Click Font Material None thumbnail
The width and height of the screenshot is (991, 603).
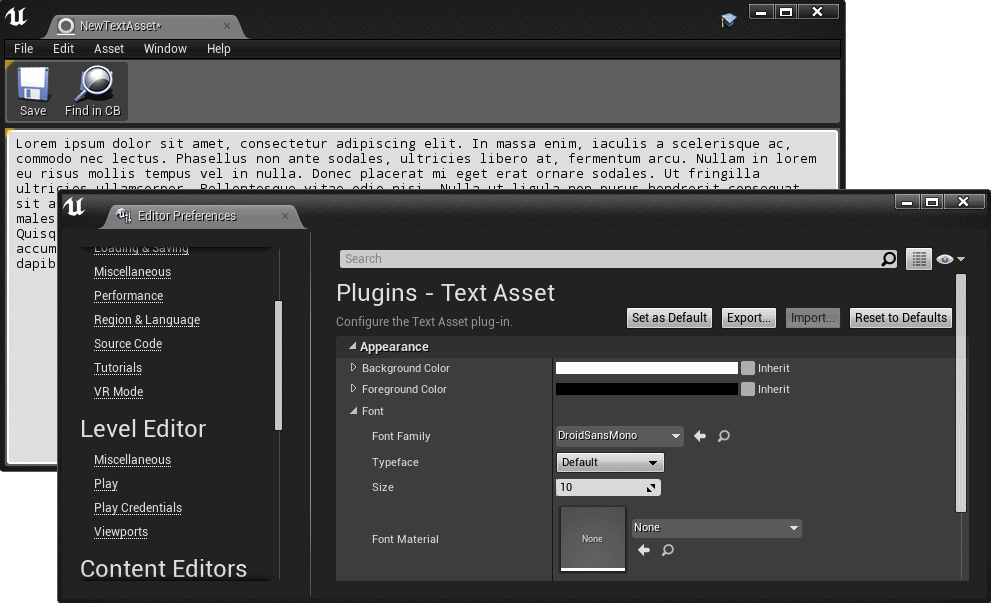tap(593, 539)
